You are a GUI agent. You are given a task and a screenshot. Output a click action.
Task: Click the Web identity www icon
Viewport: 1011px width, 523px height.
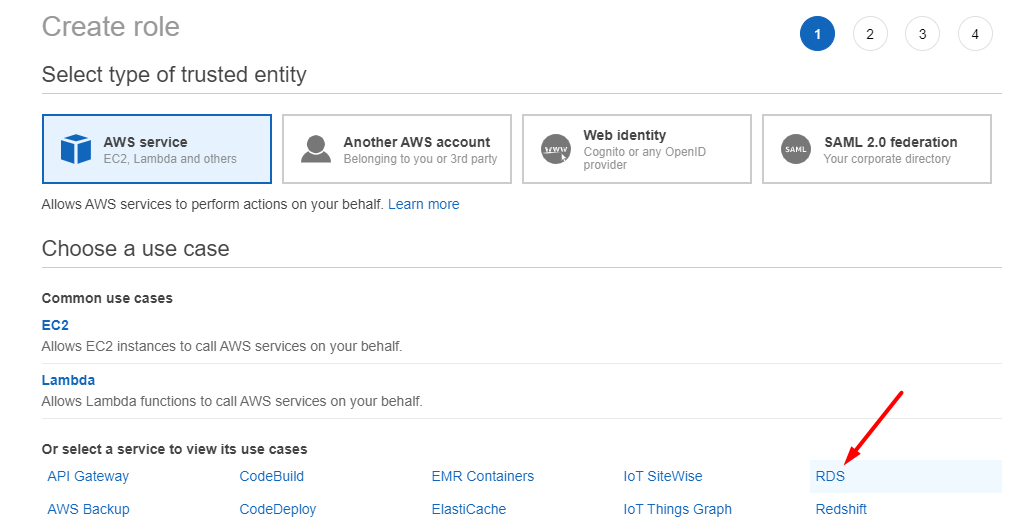pos(556,149)
